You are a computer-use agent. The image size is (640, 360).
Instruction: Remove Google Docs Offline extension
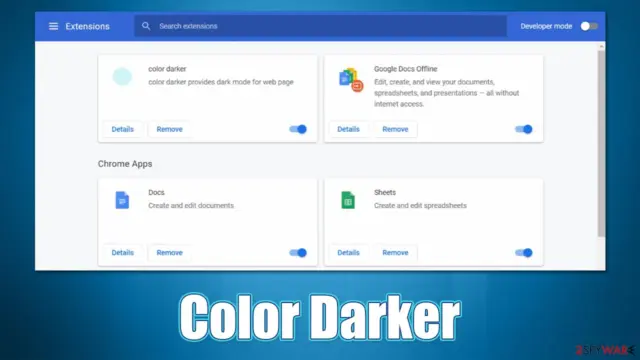point(395,129)
